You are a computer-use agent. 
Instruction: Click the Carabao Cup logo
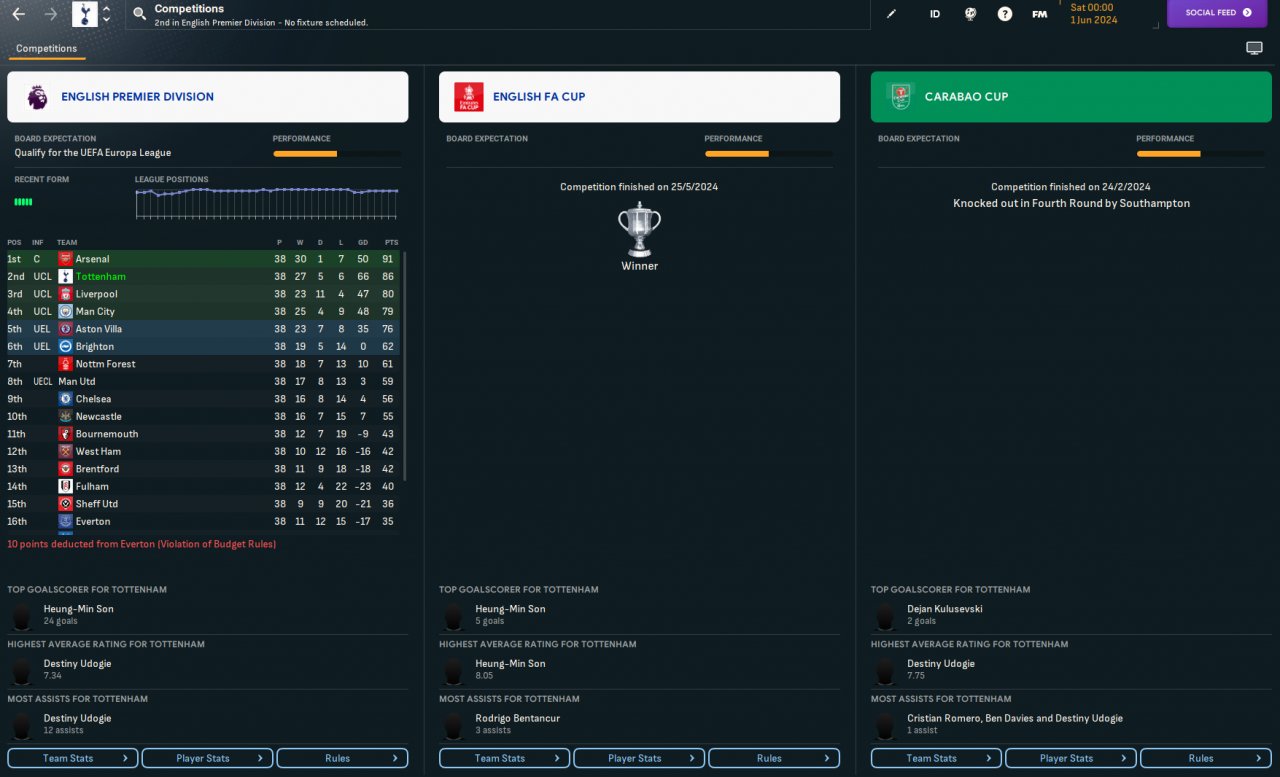(901, 97)
